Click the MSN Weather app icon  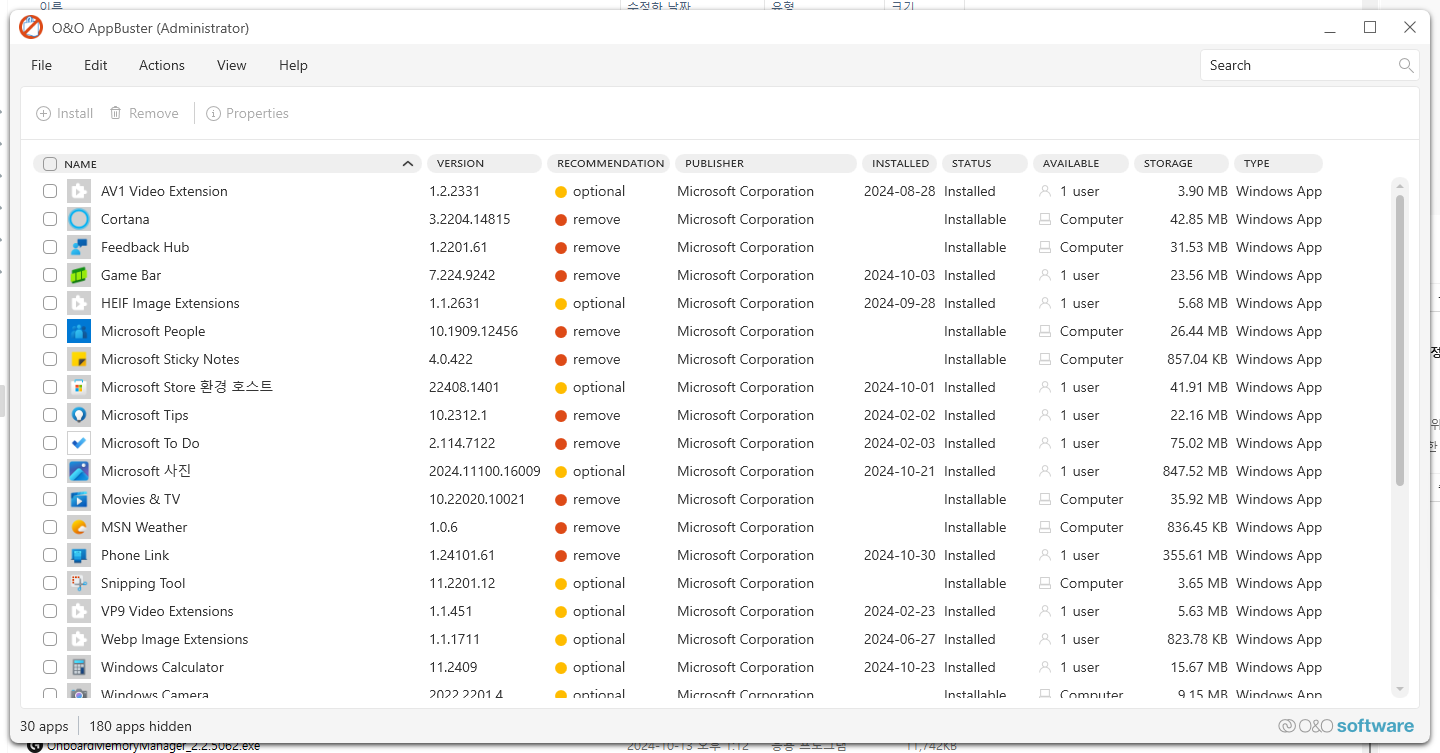(79, 527)
